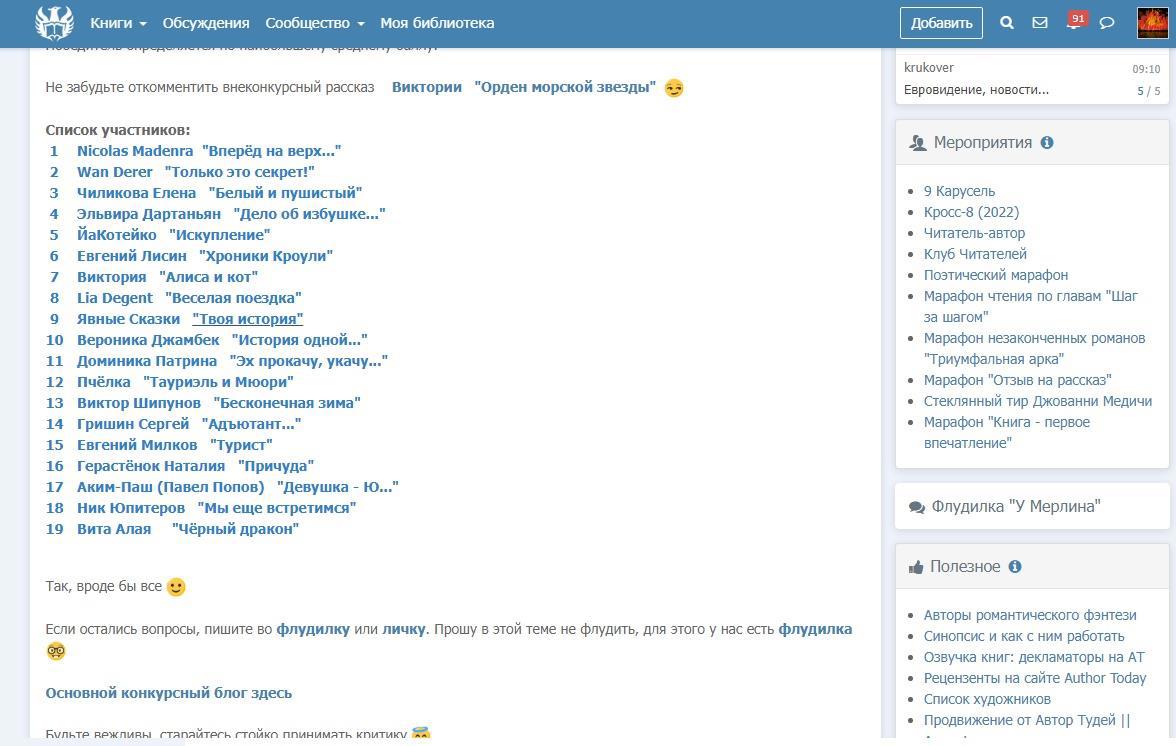
Task: Open the Обсуждения menu item
Action: 206,23
